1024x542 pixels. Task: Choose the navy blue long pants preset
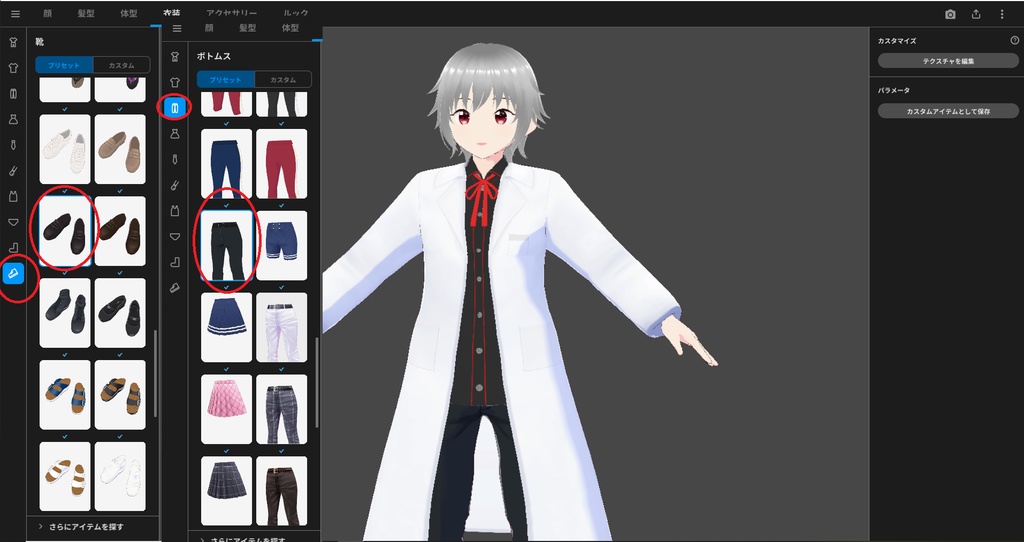tap(227, 164)
